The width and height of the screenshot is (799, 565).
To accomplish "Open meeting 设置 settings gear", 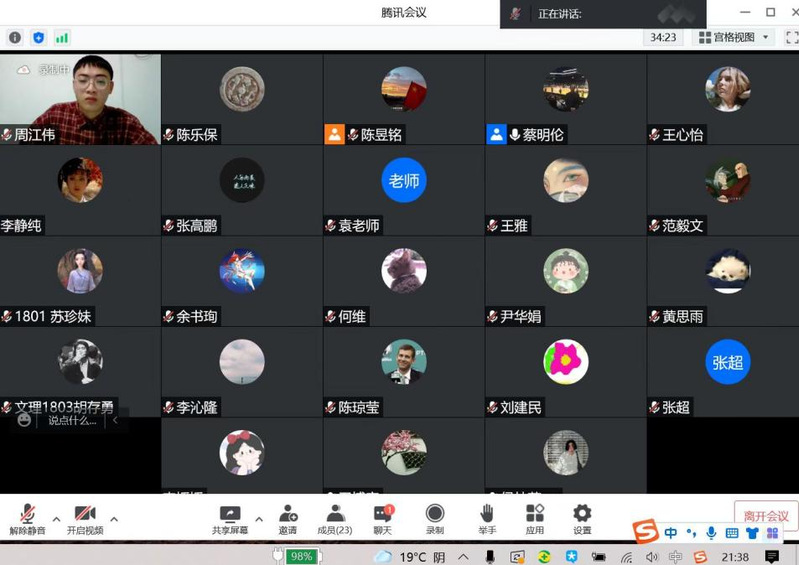I will pos(582,514).
